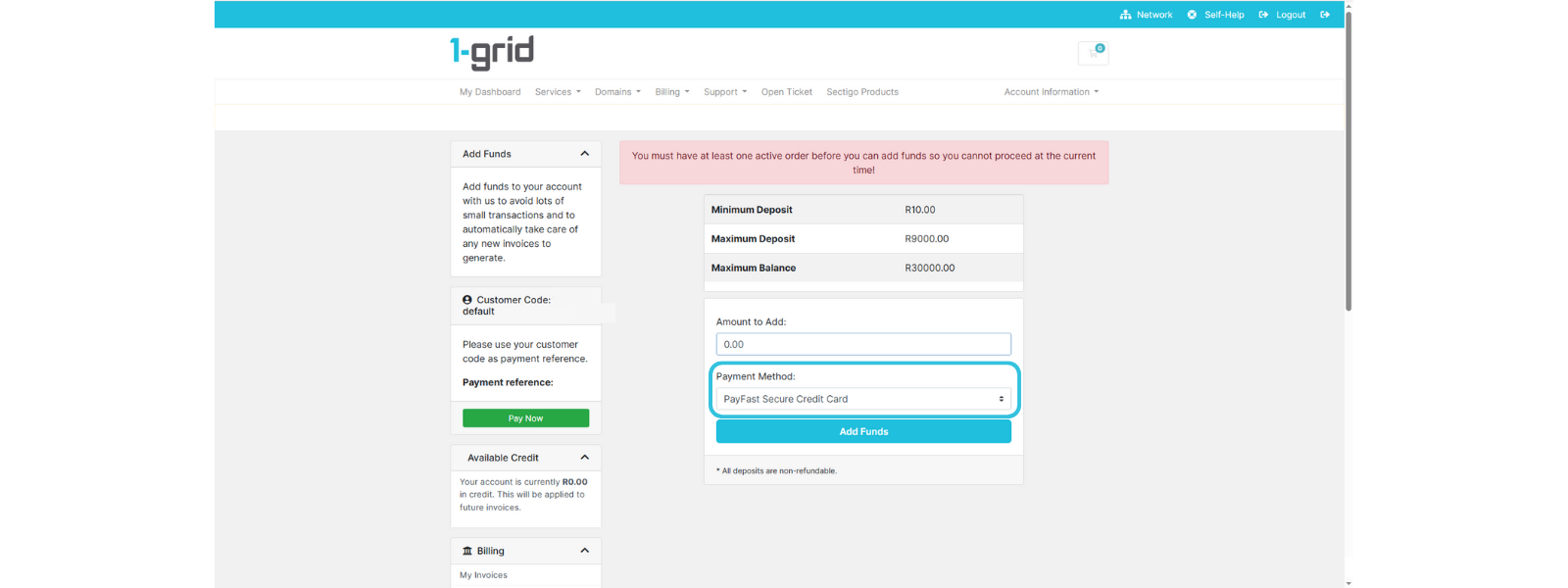Open the Domains menu
Image resolution: width=1568 pixels, height=588 pixels.
pyautogui.click(x=617, y=92)
